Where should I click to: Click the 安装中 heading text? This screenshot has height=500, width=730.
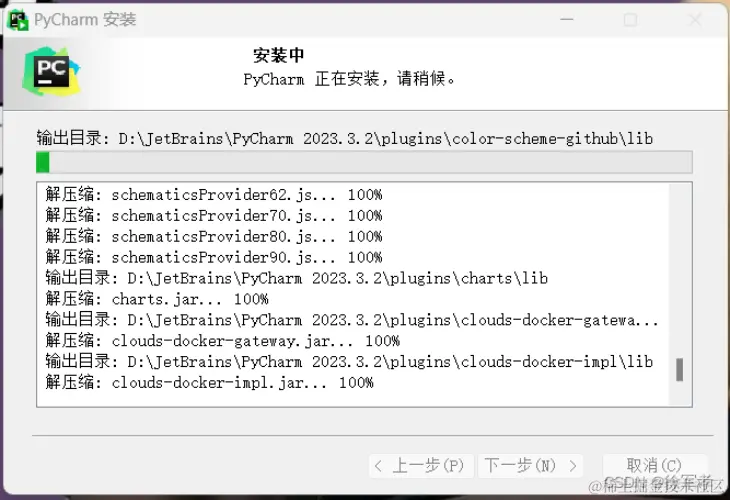pos(278,55)
